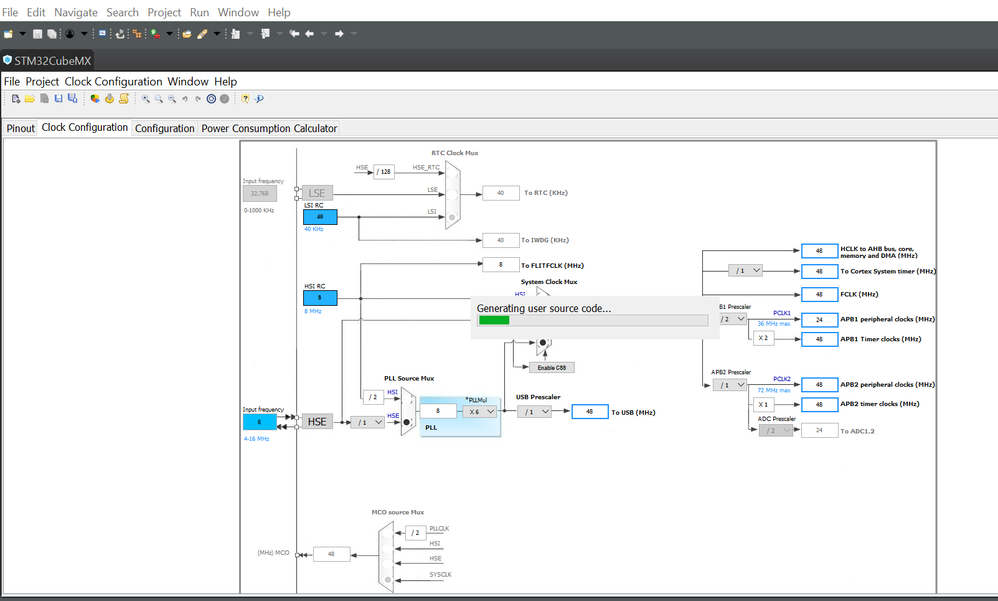Click the Redo arrow in CubeMX toolbar
Screen dimensions: 998x601
coord(198,99)
